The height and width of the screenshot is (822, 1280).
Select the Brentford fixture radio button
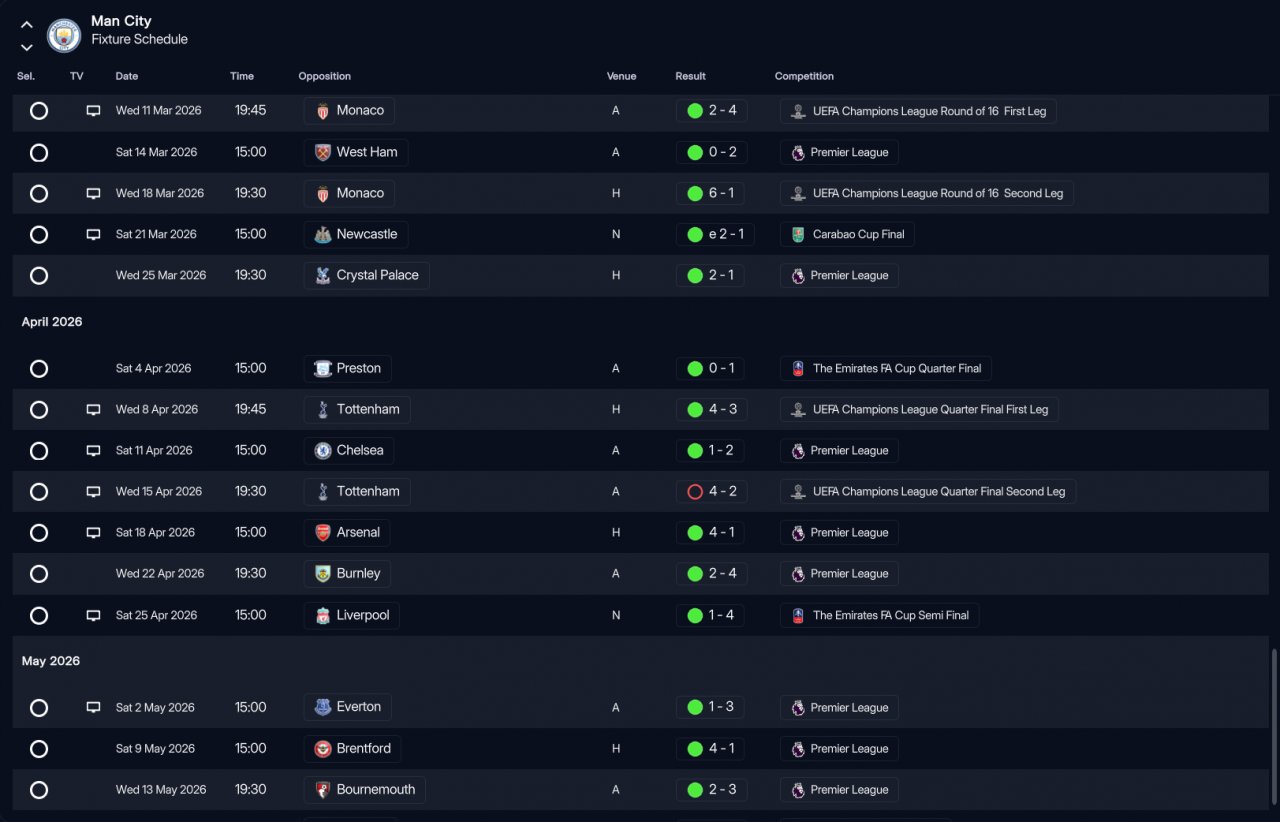click(39, 749)
